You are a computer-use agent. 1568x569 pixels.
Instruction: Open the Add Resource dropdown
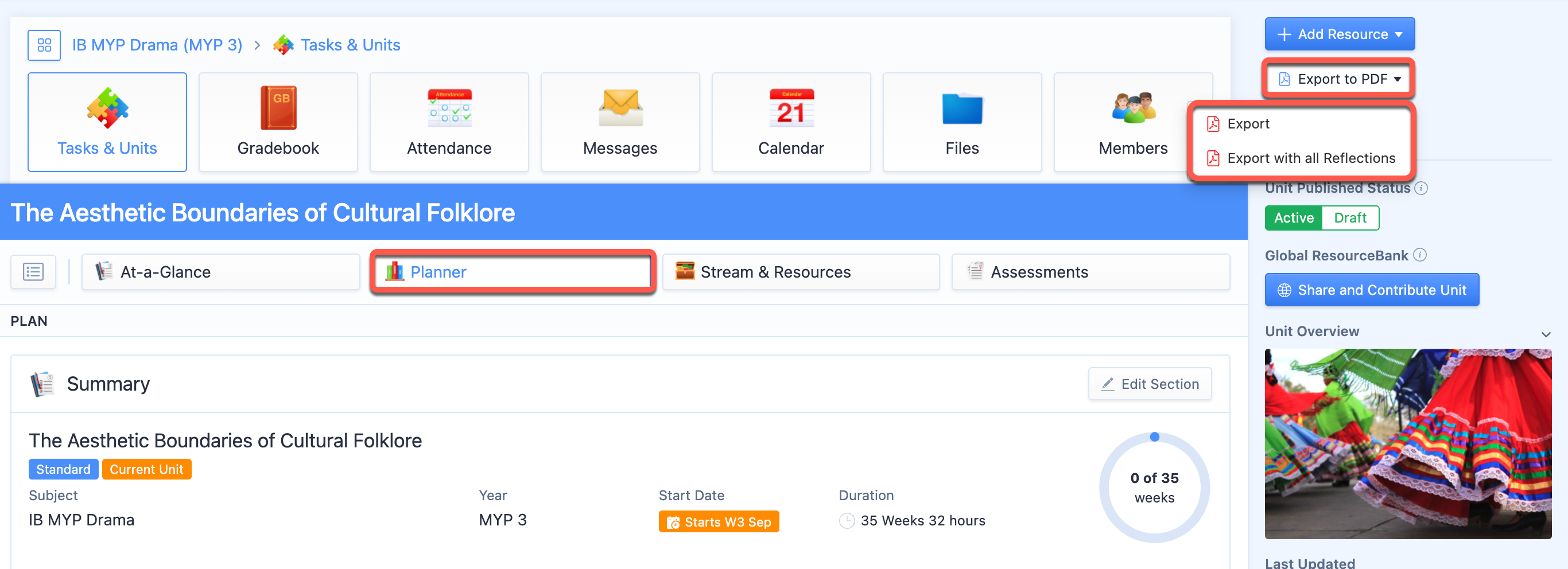click(x=1340, y=33)
